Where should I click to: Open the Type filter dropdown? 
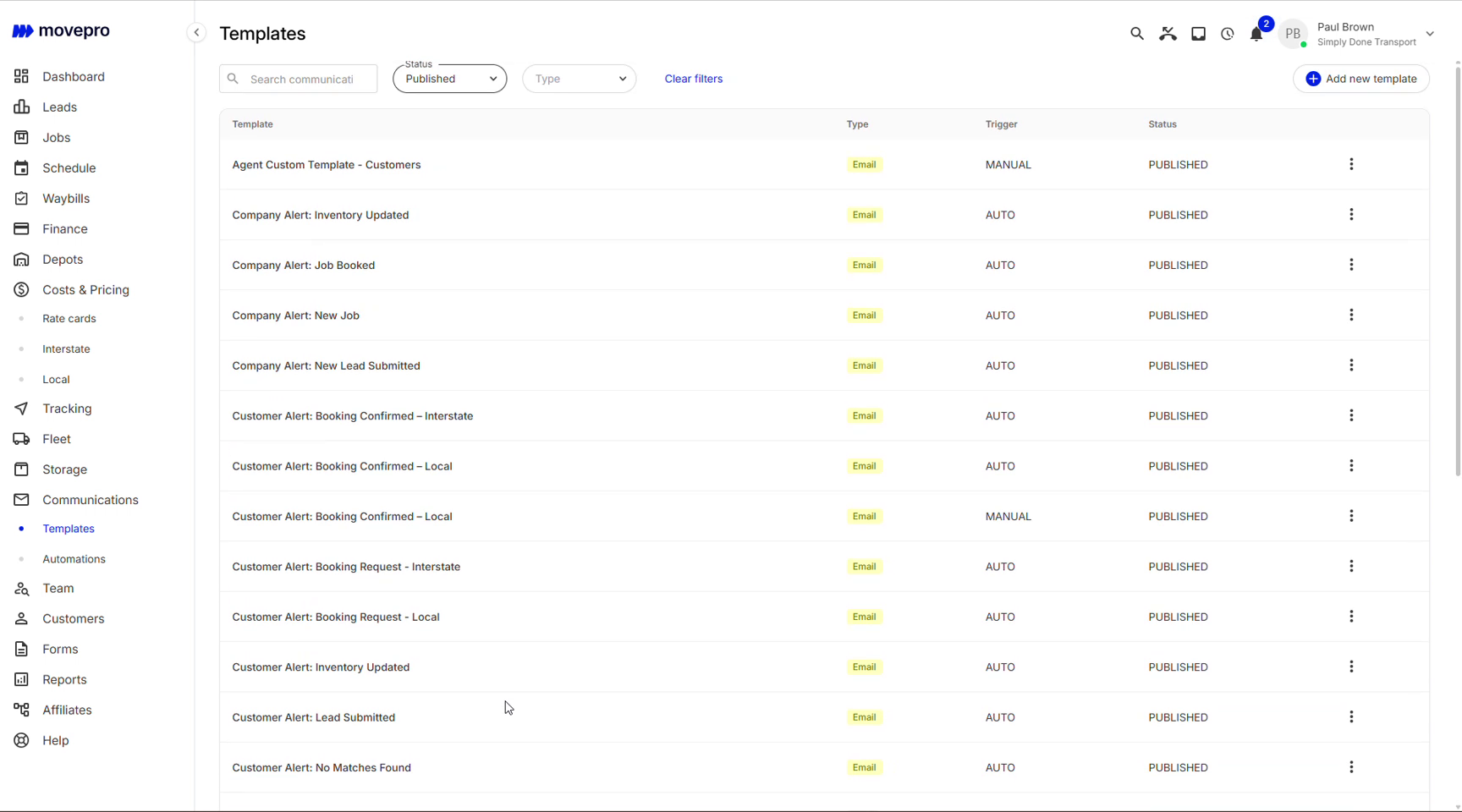pos(580,79)
